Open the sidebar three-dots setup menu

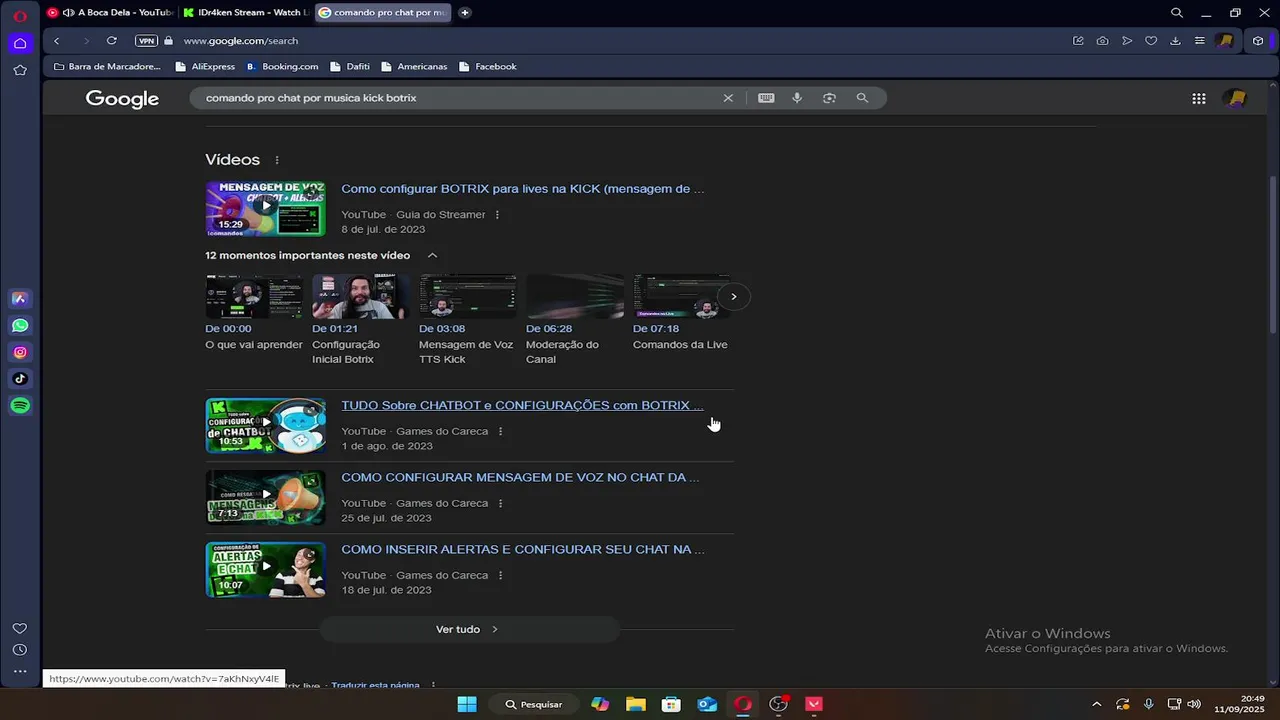coord(20,671)
